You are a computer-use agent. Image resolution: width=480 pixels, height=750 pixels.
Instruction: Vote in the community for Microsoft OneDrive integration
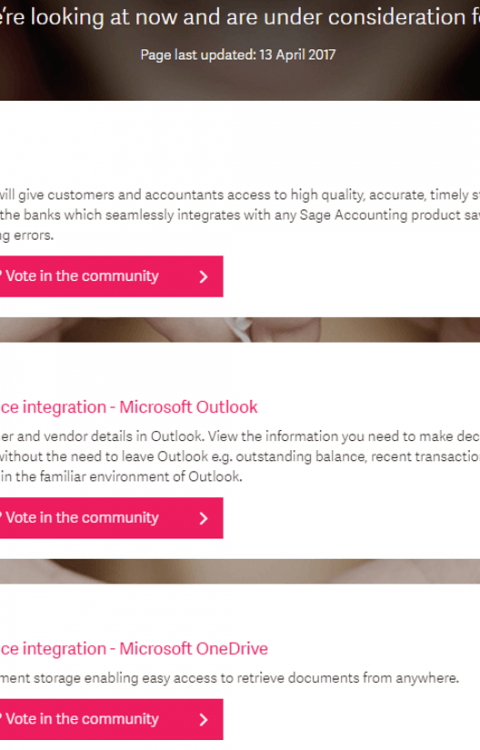(x=111, y=719)
